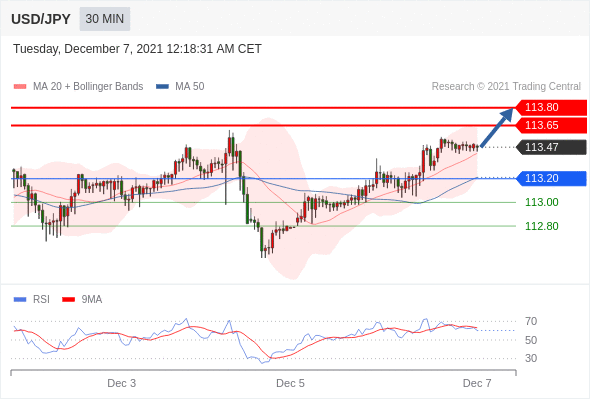Click the blue RSI legend swatch
This screenshot has height=400, width=590.
(20, 300)
